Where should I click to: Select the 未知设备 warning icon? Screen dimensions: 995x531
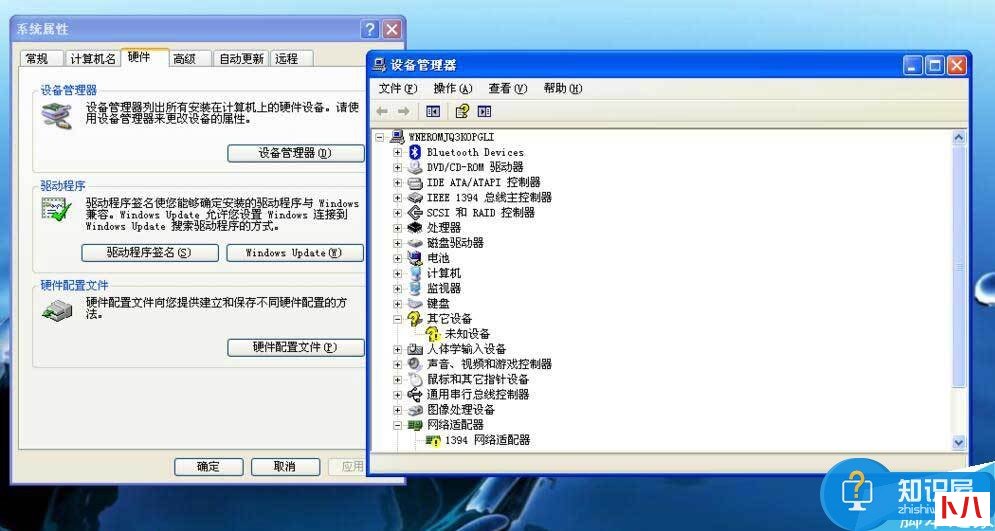coord(433,334)
